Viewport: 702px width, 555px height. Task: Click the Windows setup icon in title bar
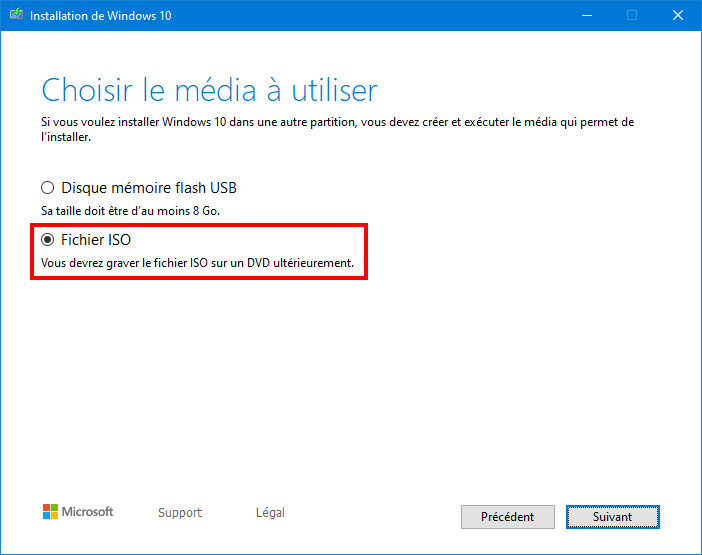click(17, 14)
